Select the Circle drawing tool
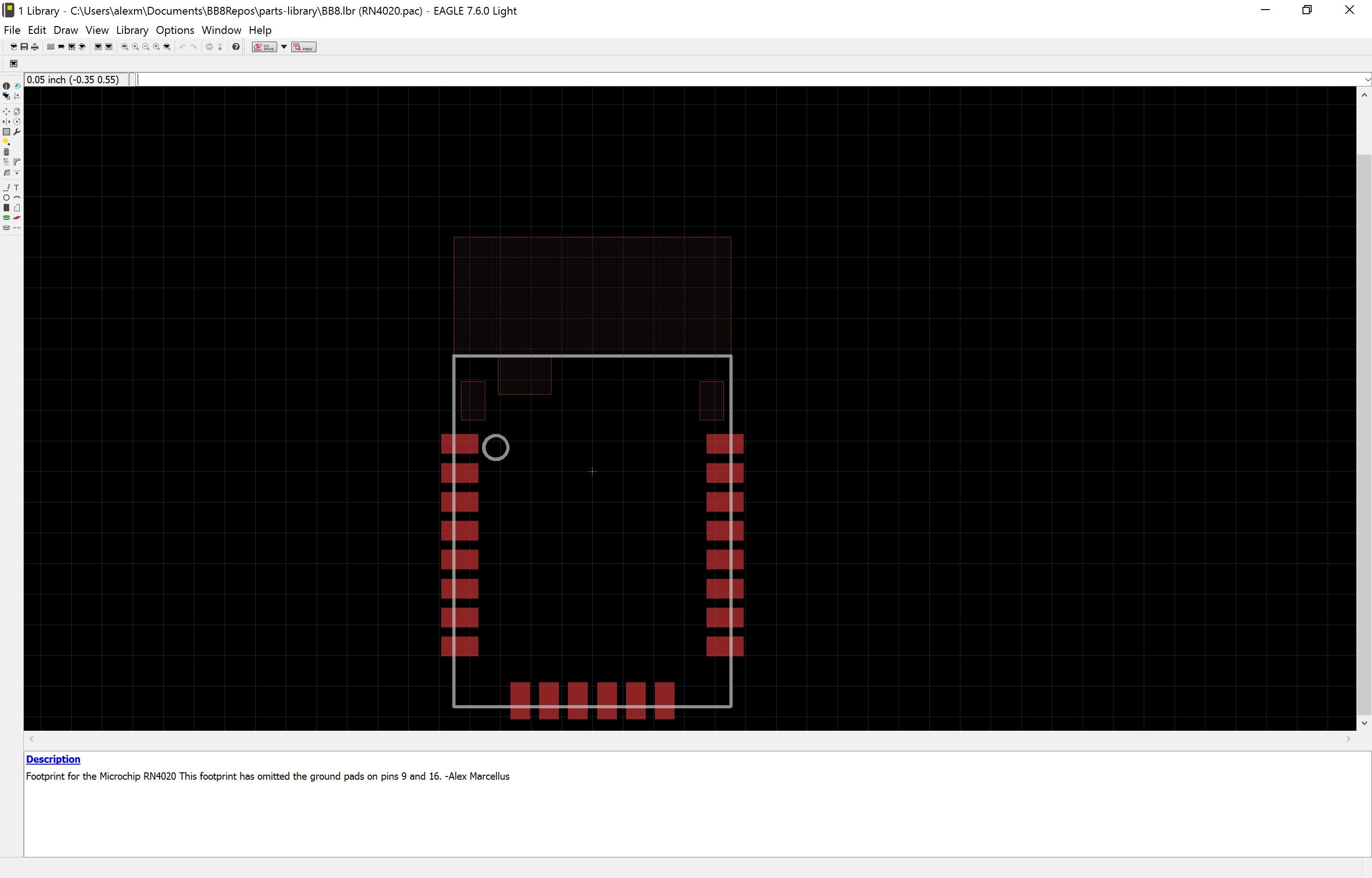 click(x=6, y=198)
